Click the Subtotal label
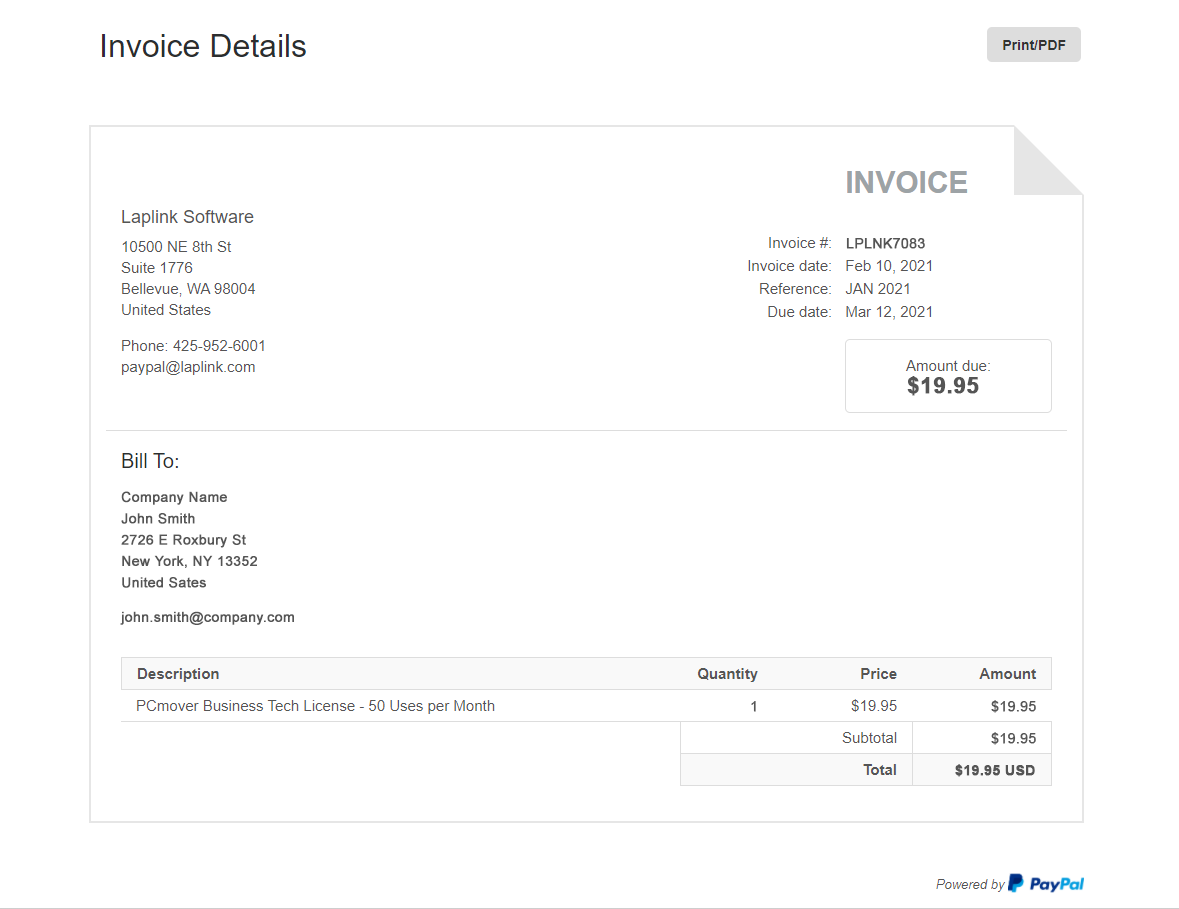 point(869,738)
